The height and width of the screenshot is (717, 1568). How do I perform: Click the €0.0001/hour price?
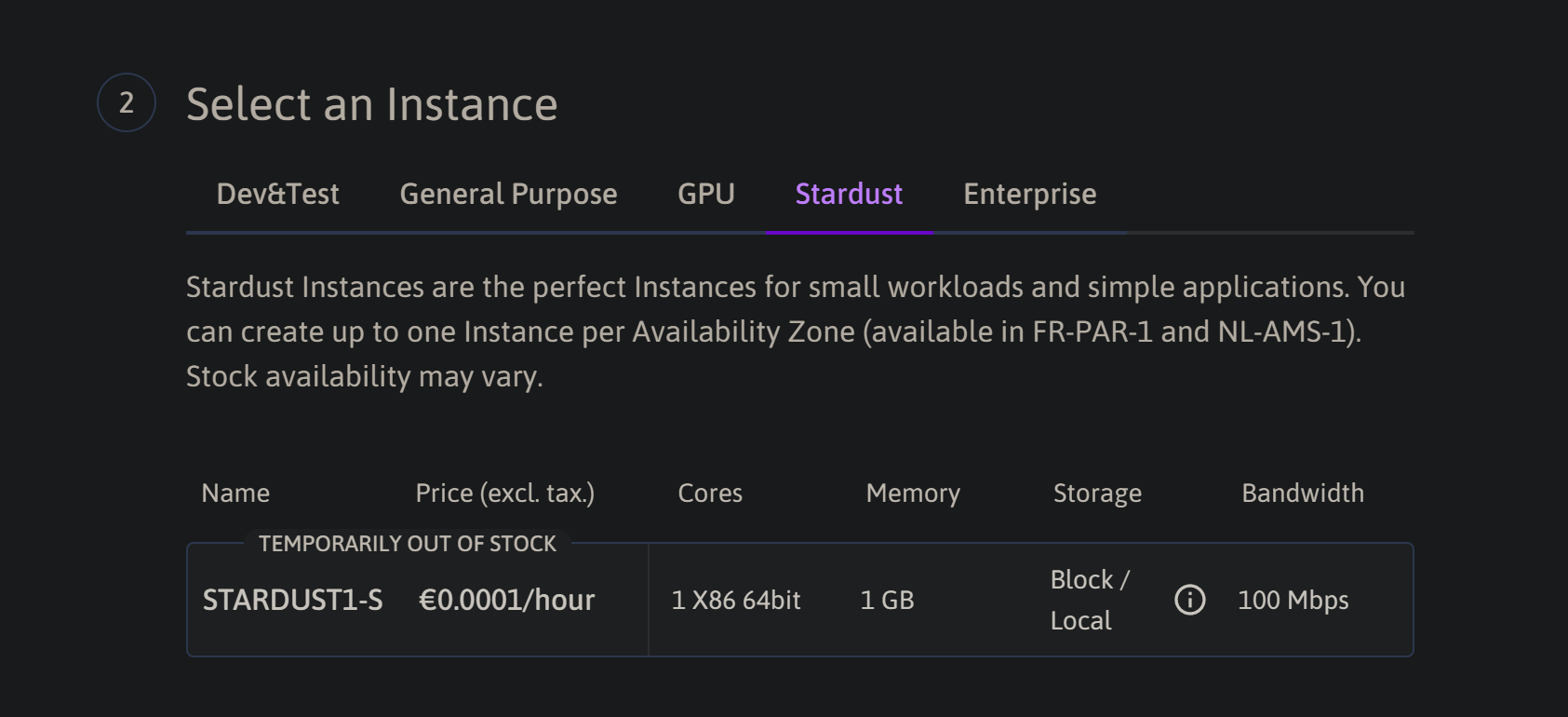pyautogui.click(x=506, y=600)
